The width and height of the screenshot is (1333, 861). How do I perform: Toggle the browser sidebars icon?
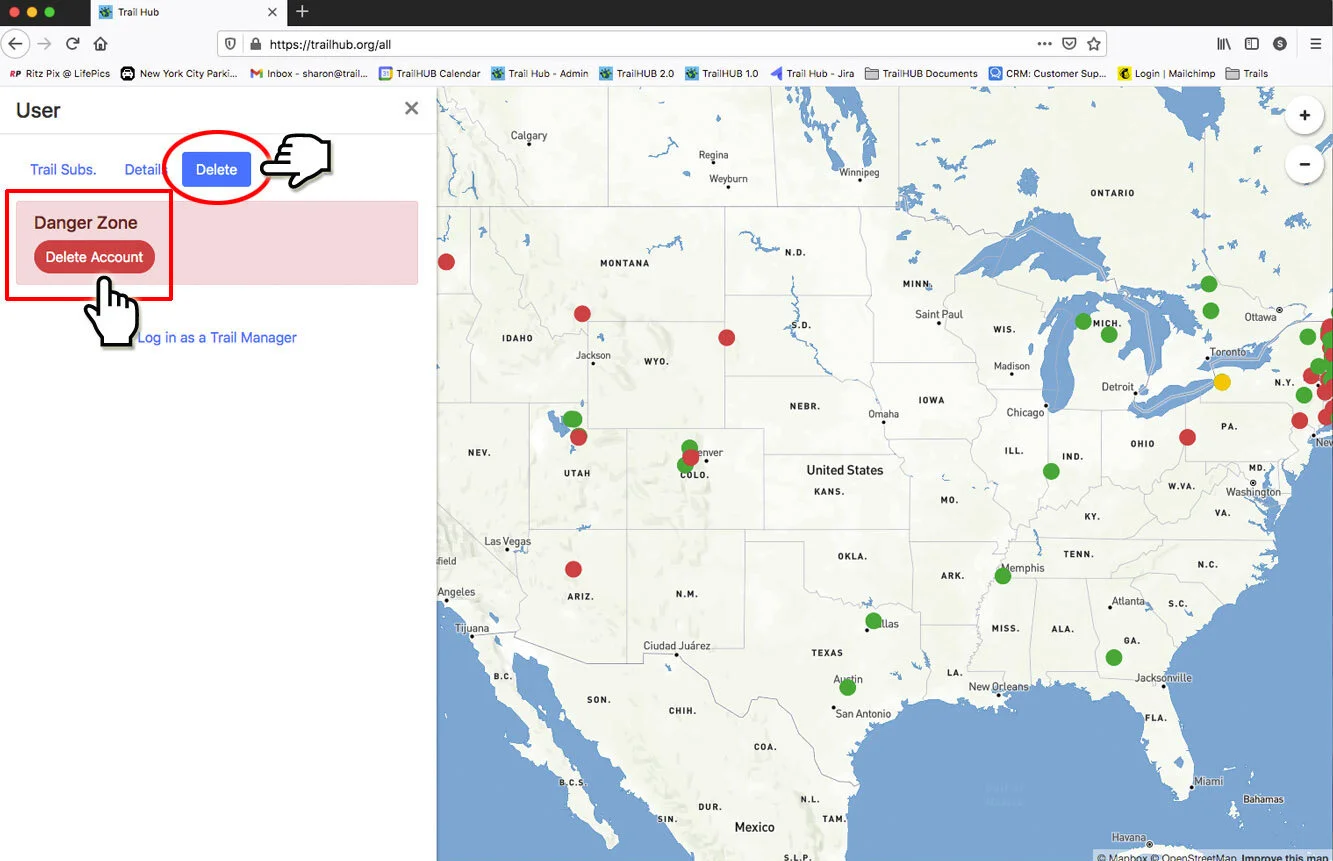pos(1252,44)
